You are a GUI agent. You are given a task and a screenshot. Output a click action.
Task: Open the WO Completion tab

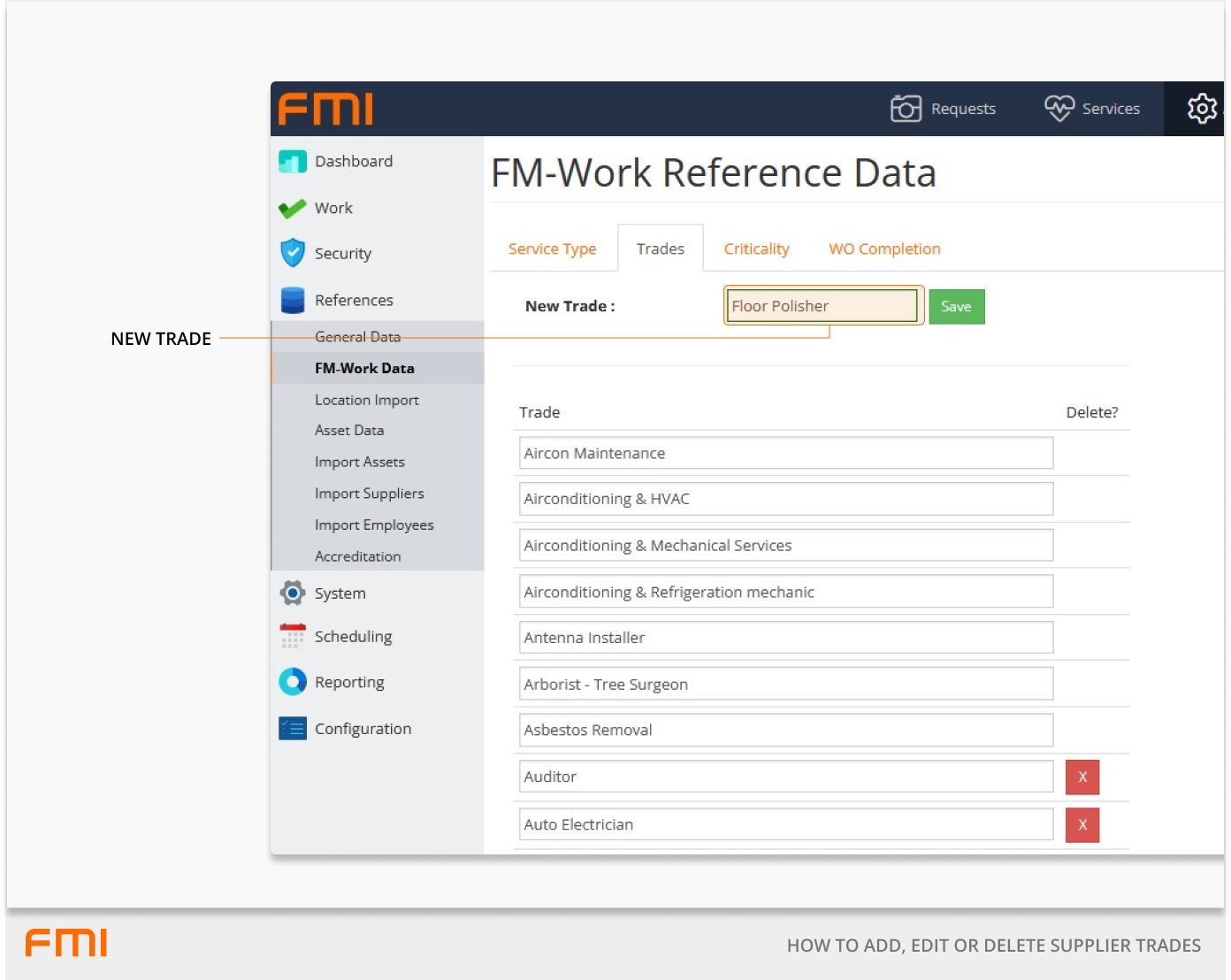point(884,249)
